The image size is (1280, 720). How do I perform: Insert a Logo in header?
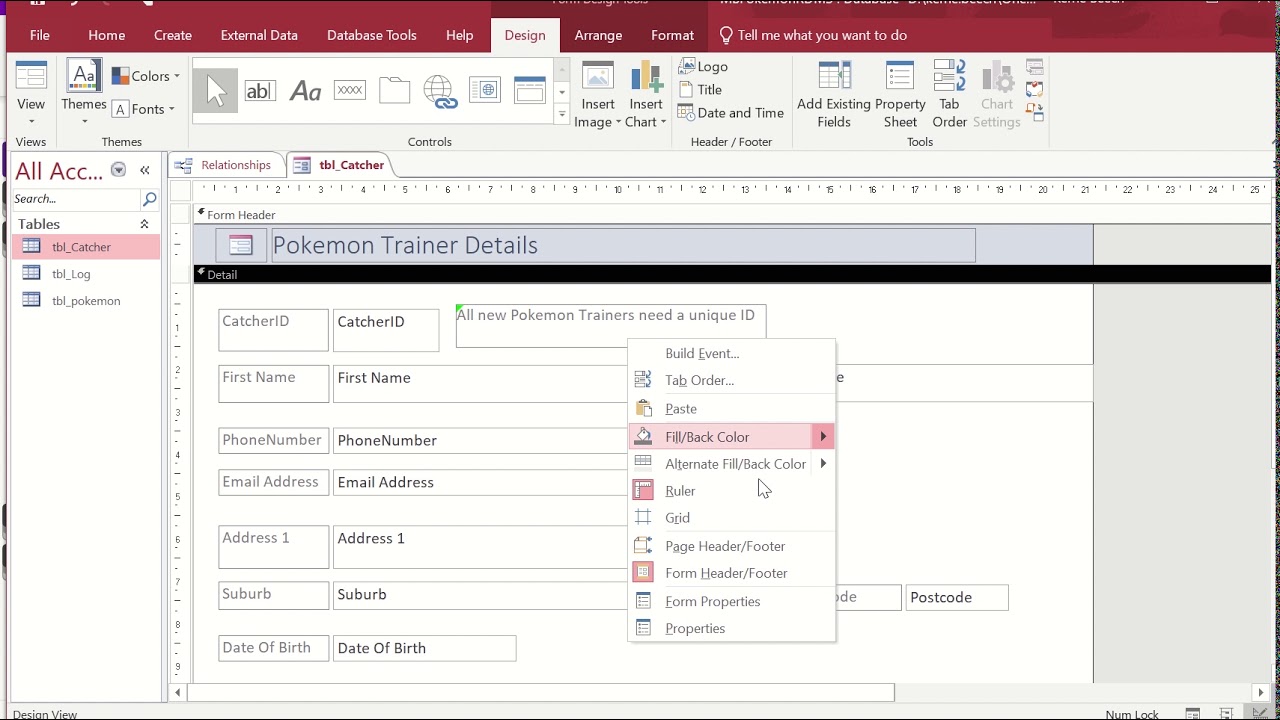coord(703,66)
